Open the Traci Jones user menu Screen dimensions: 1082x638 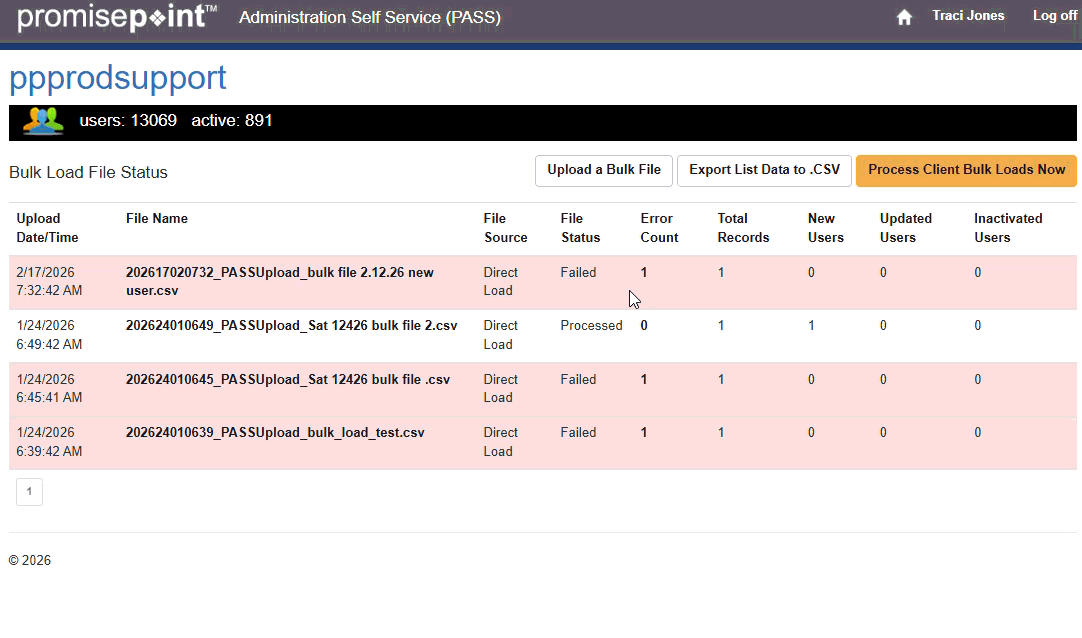click(x=967, y=16)
